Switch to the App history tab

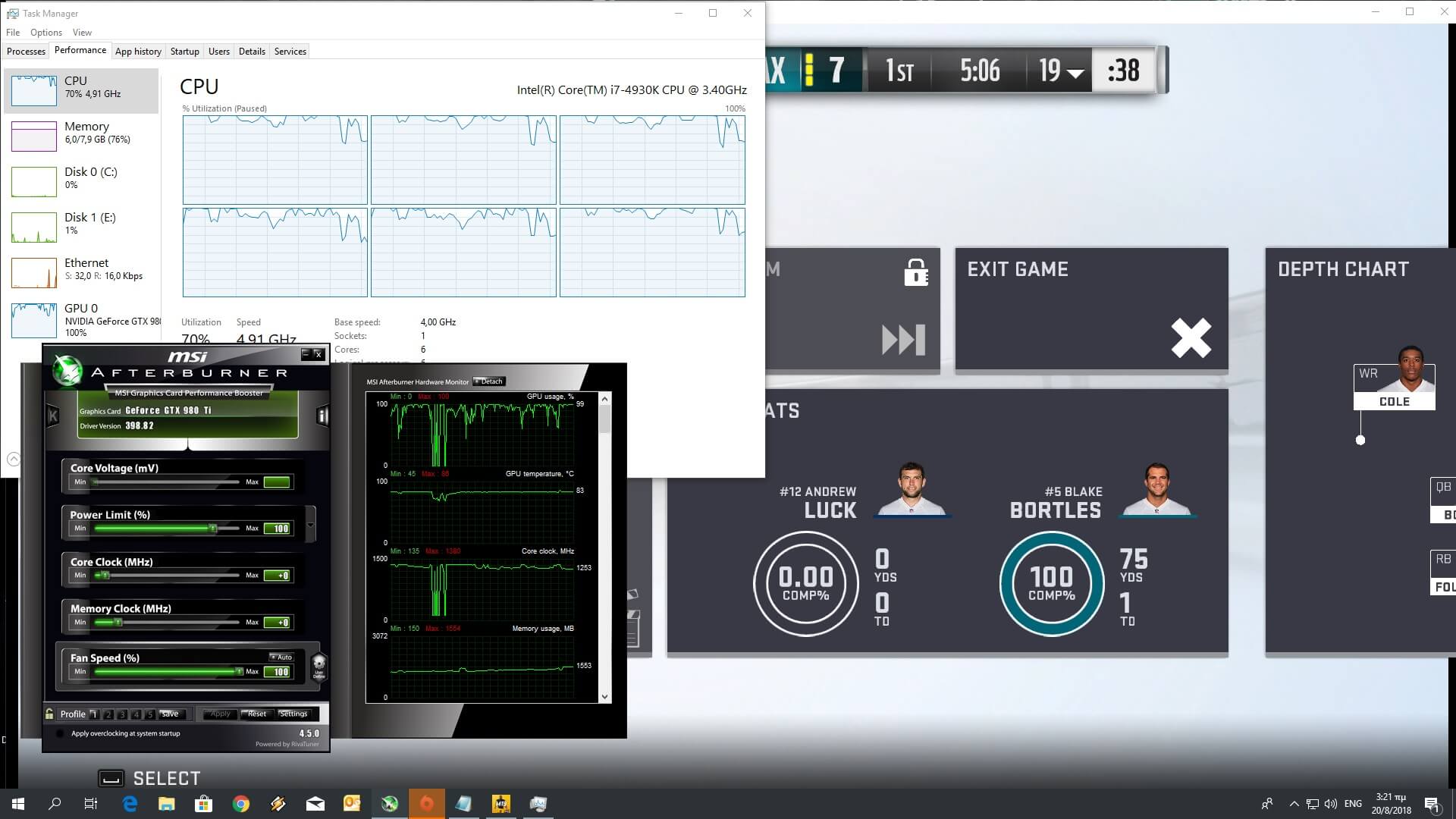pos(138,52)
